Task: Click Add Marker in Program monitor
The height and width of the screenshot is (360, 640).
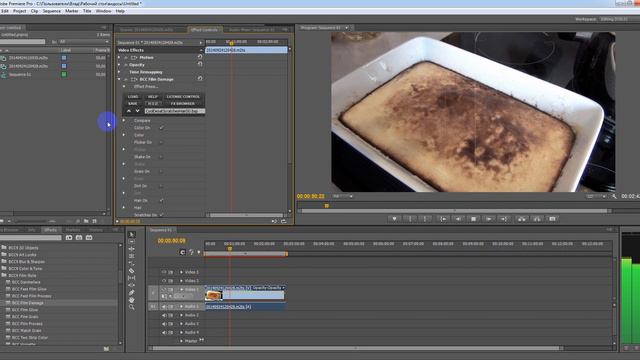Action: point(394,219)
